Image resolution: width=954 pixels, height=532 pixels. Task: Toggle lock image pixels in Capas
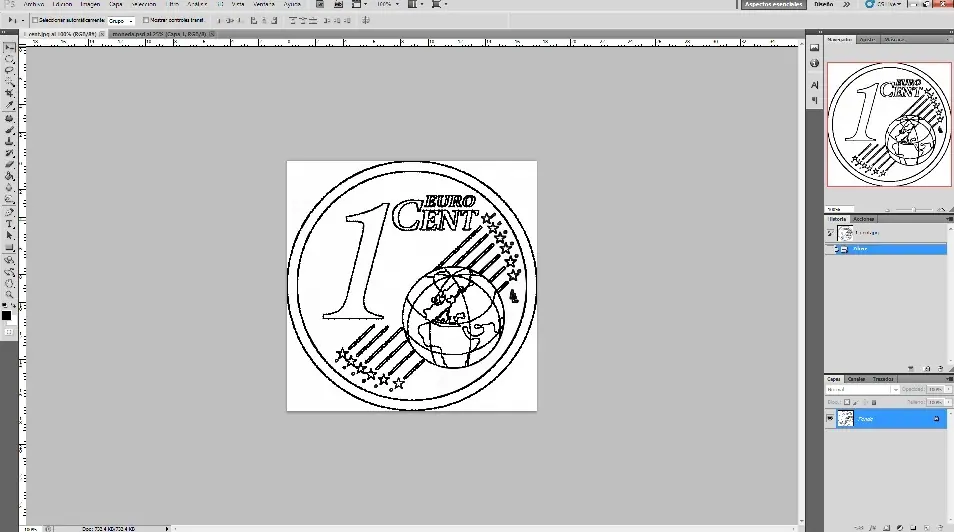pos(856,402)
